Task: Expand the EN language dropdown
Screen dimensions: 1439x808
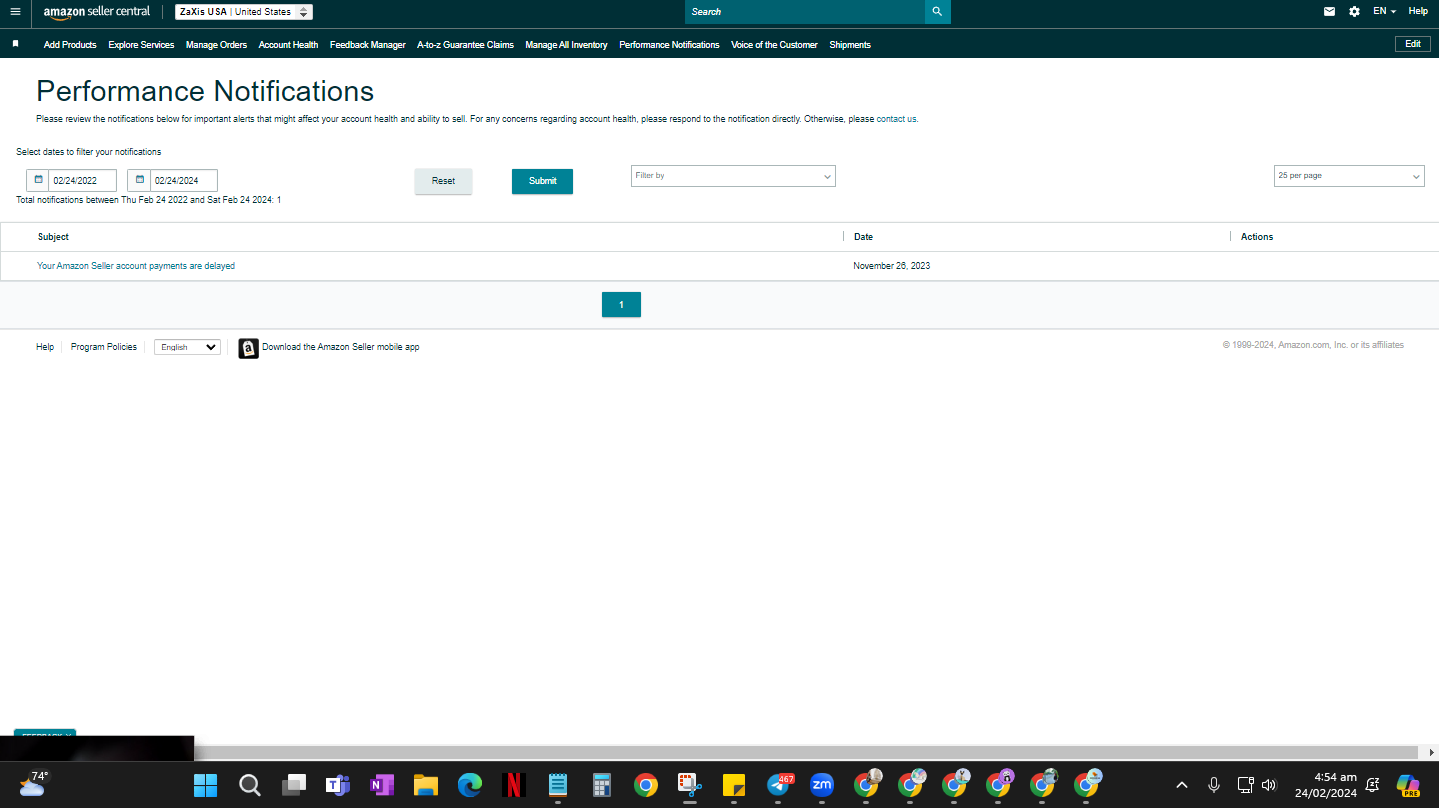Action: point(1384,12)
